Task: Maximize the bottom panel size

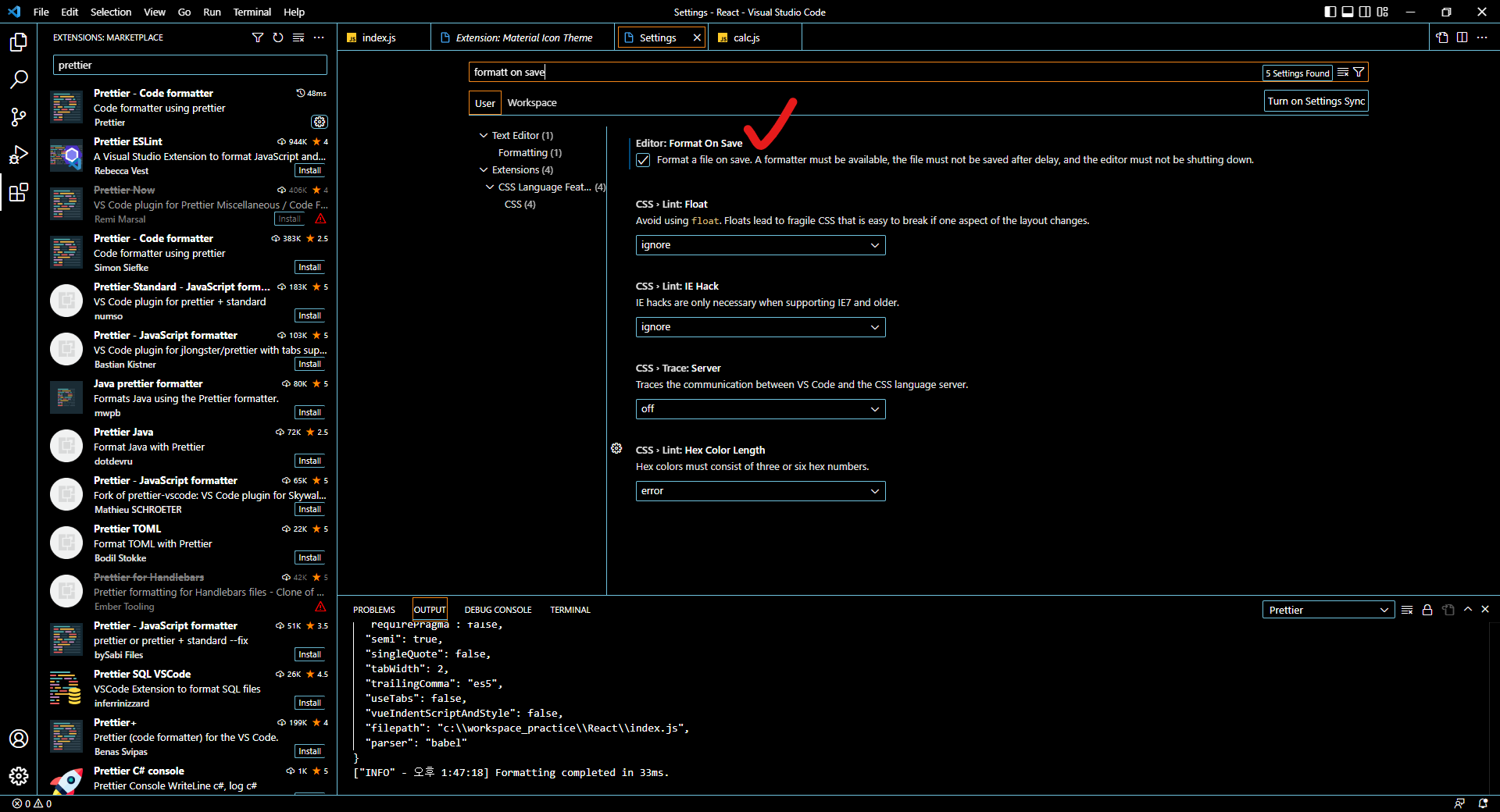Action: point(1468,609)
